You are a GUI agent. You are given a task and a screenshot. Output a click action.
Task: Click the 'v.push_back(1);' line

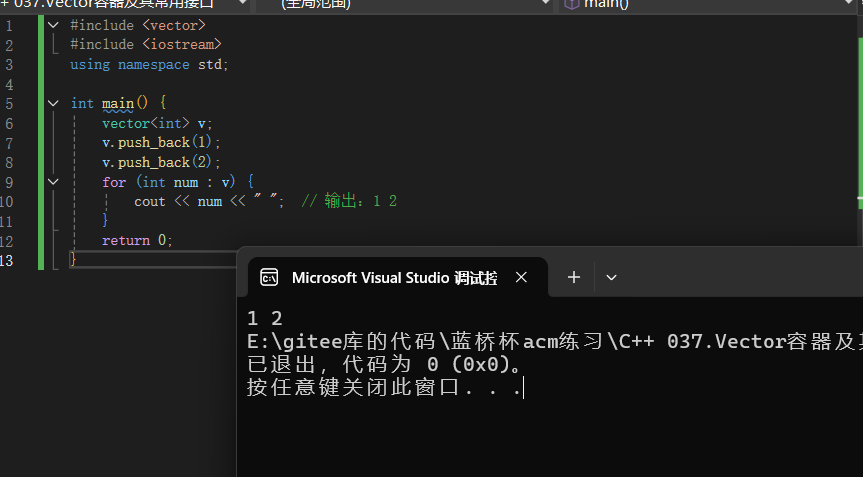(x=161, y=142)
